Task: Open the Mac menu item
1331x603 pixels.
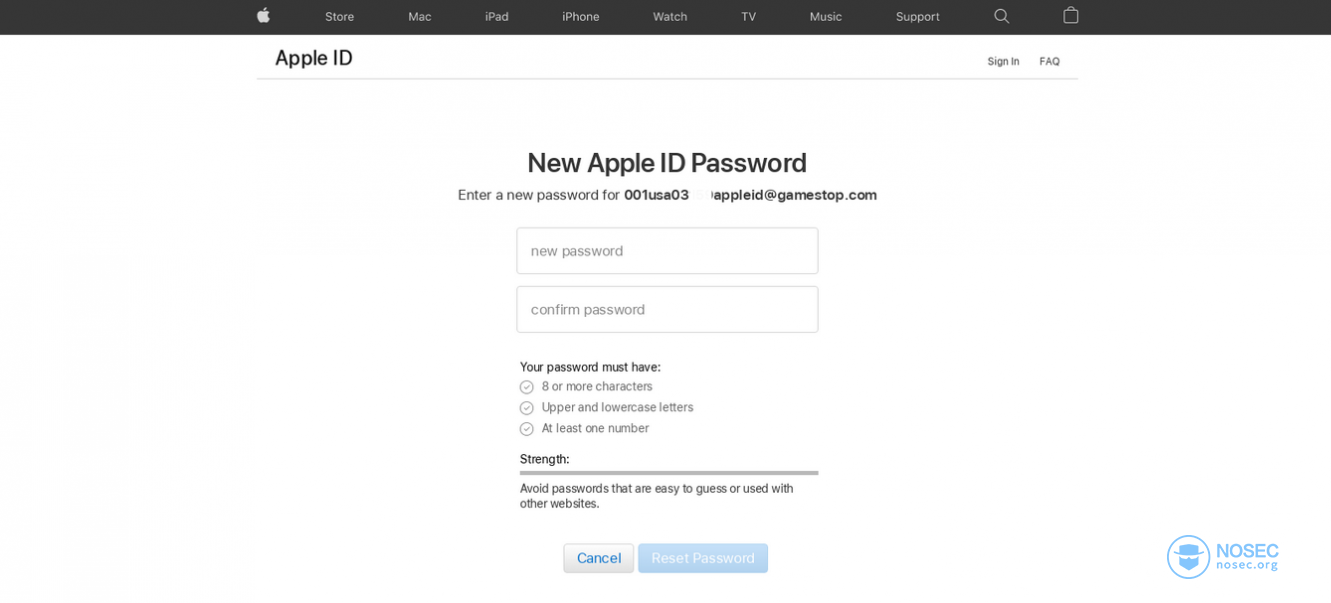Action: pyautogui.click(x=420, y=16)
